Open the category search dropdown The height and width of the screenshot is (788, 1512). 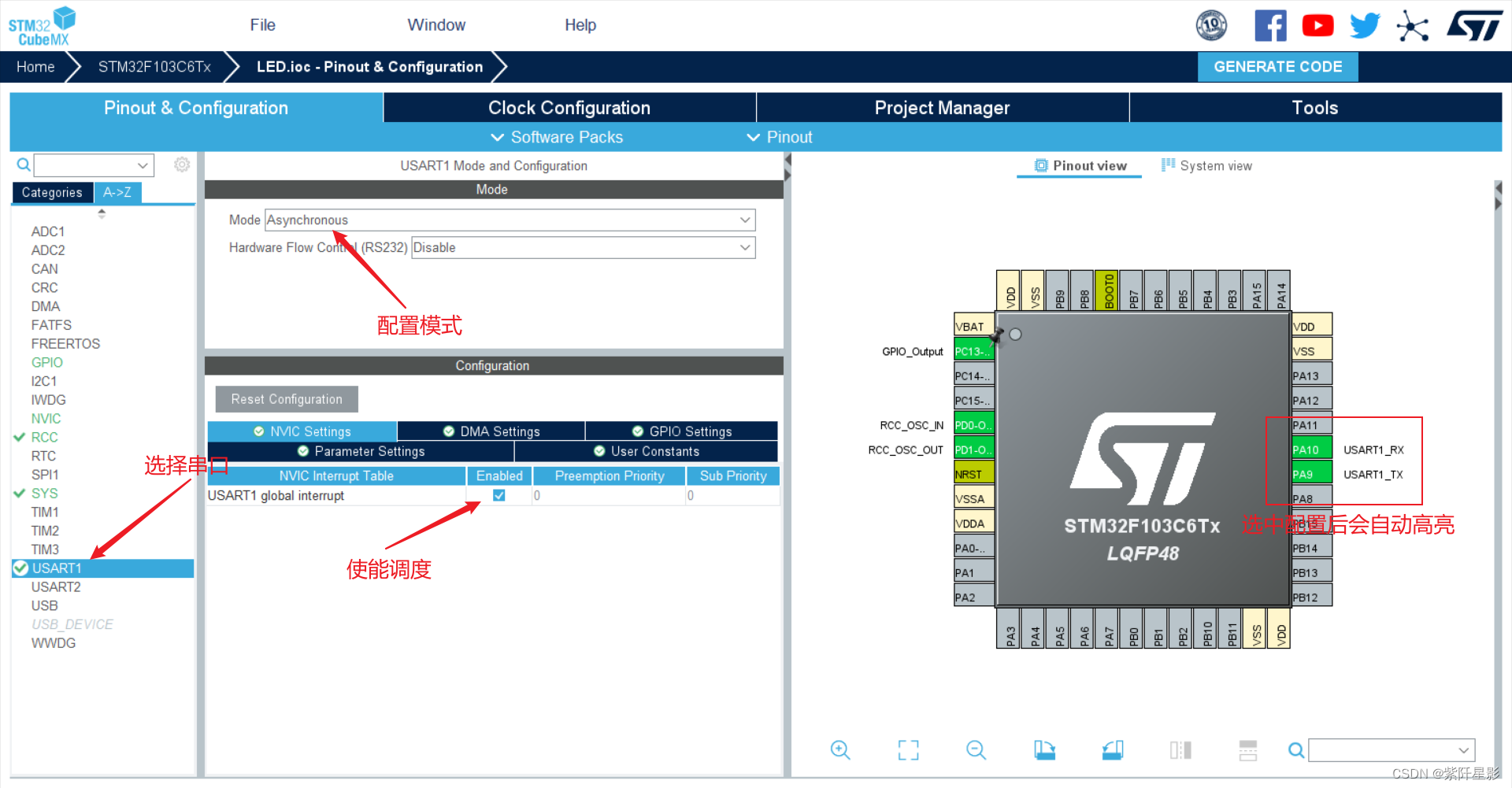pyautogui.click(x=143, y=165)
